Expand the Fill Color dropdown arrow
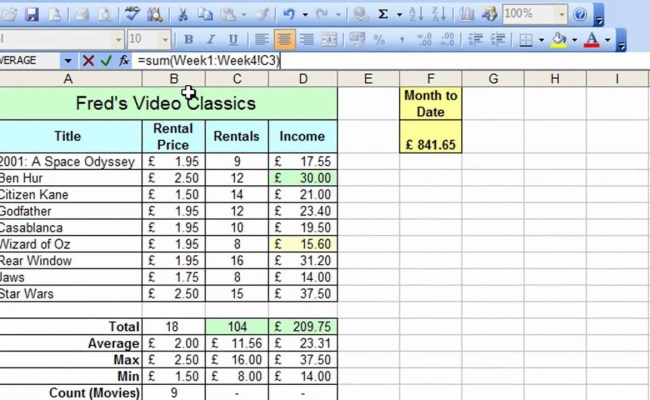 pyautogui.click(x=575, y=40)
